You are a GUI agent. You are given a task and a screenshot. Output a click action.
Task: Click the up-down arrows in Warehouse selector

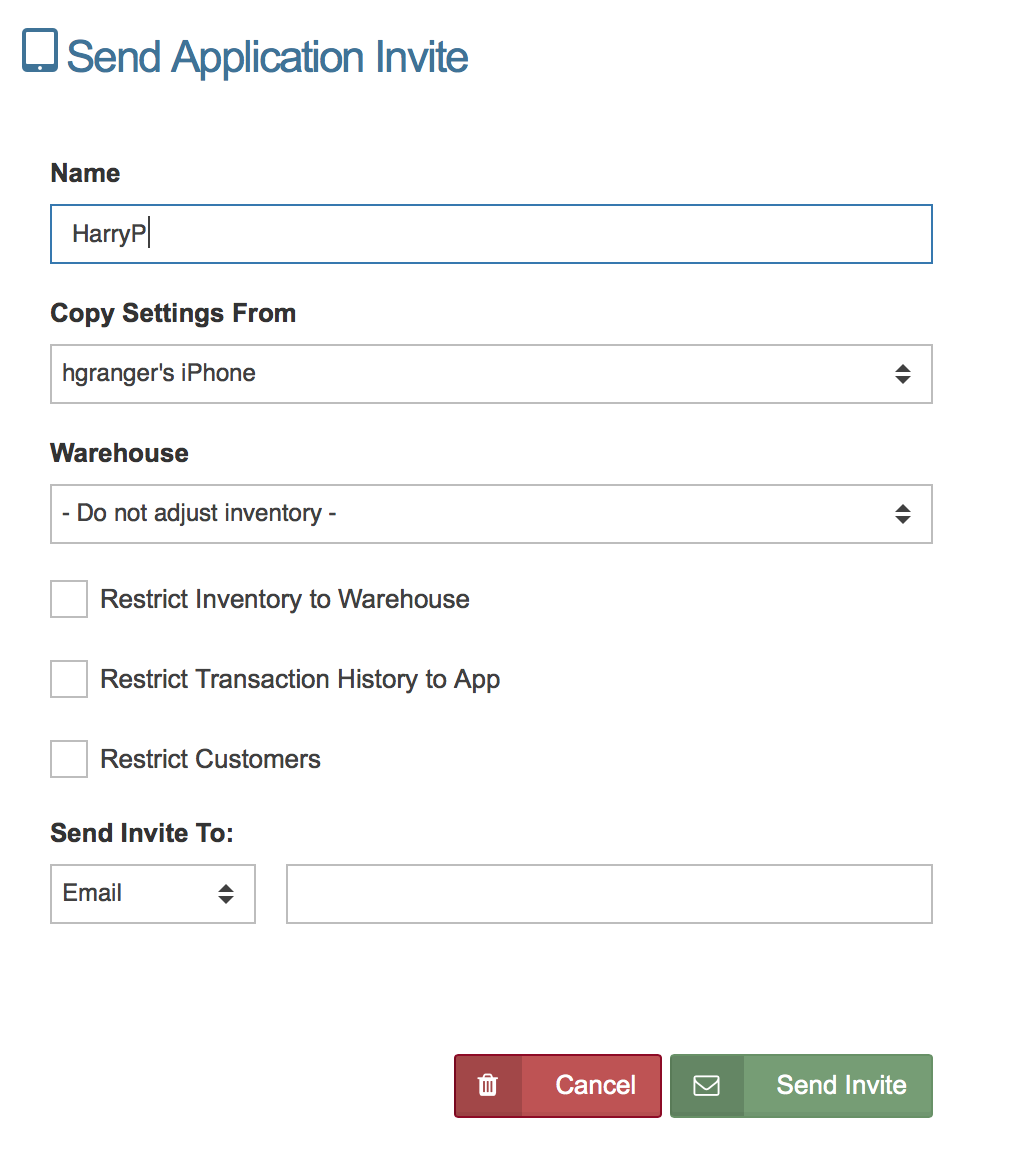(902, 514)
